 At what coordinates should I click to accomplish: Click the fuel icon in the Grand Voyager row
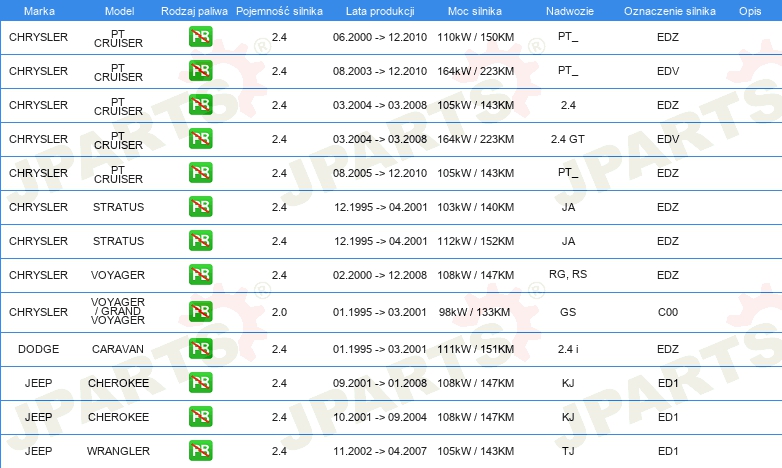[x=200, y=312]
